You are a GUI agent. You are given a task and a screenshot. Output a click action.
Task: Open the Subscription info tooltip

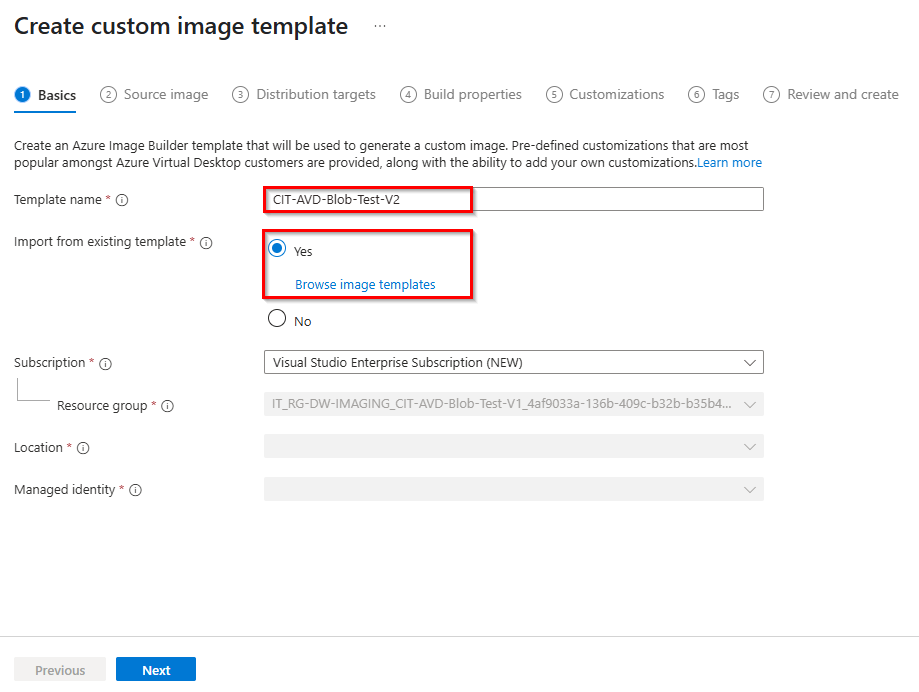(x=105, y=363)
